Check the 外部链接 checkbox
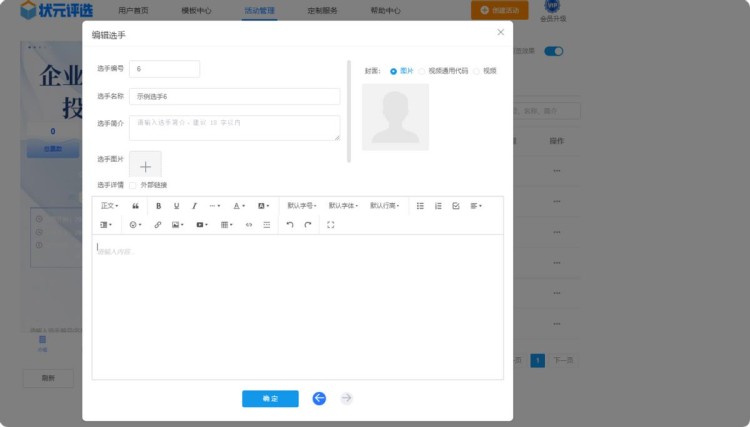 pyautogui.click(x=133, y=185)
